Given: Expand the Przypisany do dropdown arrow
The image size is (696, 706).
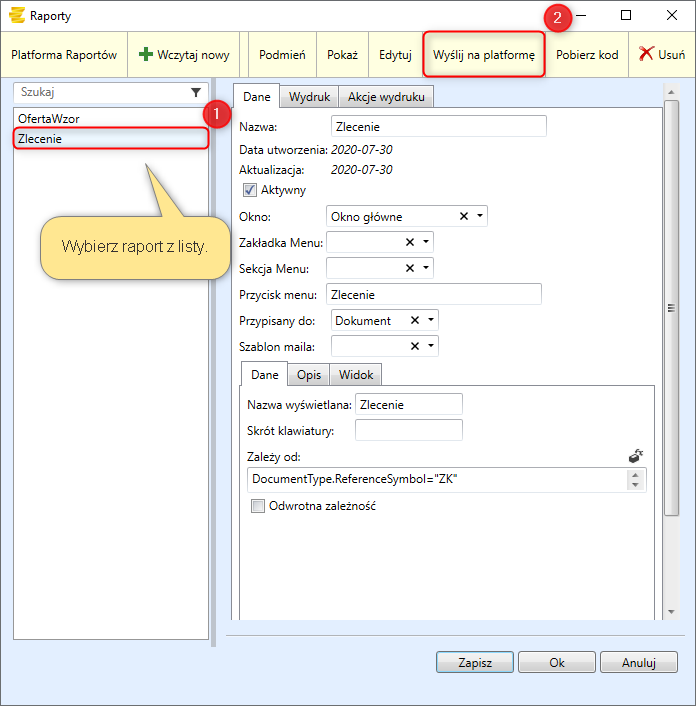Looking at the screenshot, I should point(431,320).
